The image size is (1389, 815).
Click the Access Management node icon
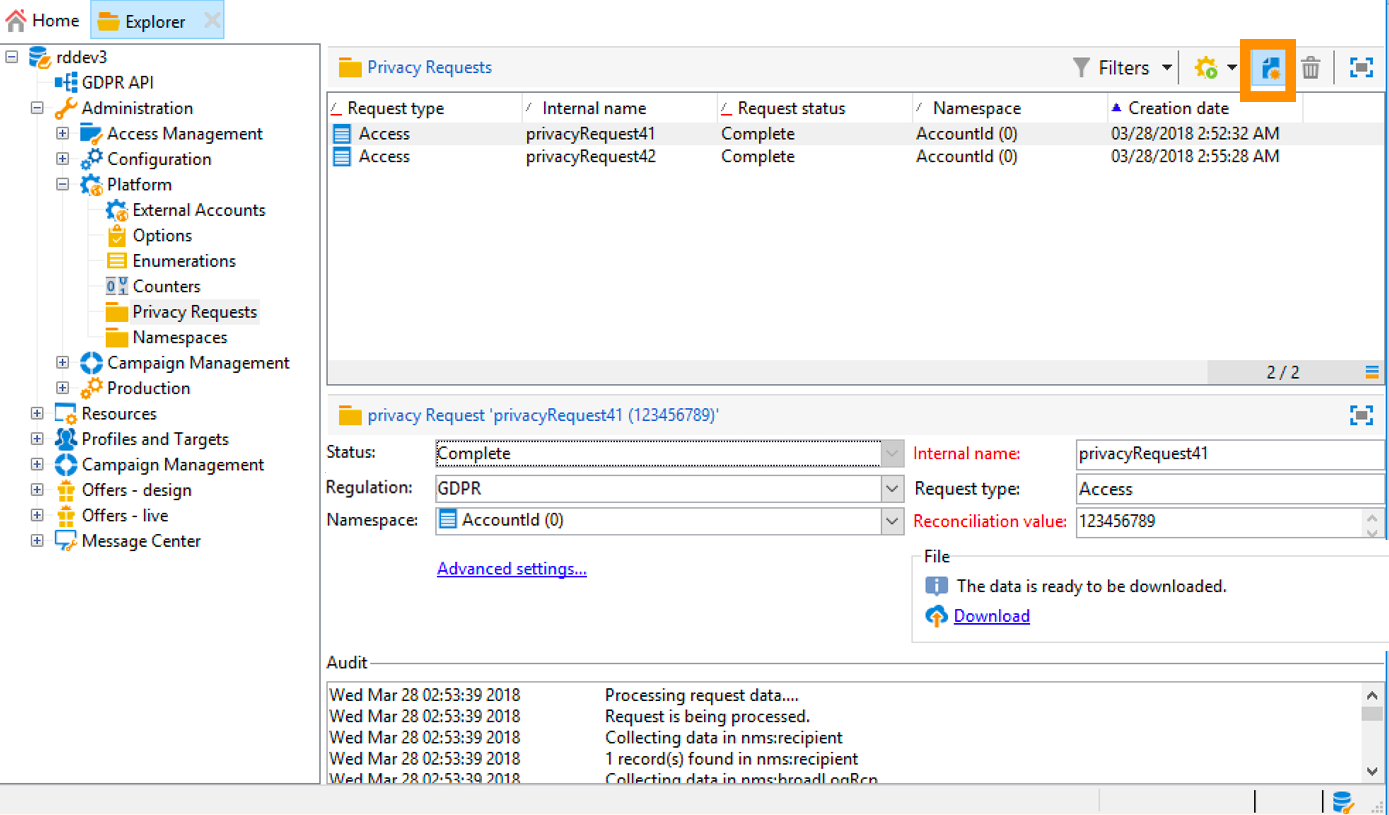(91, 134)
